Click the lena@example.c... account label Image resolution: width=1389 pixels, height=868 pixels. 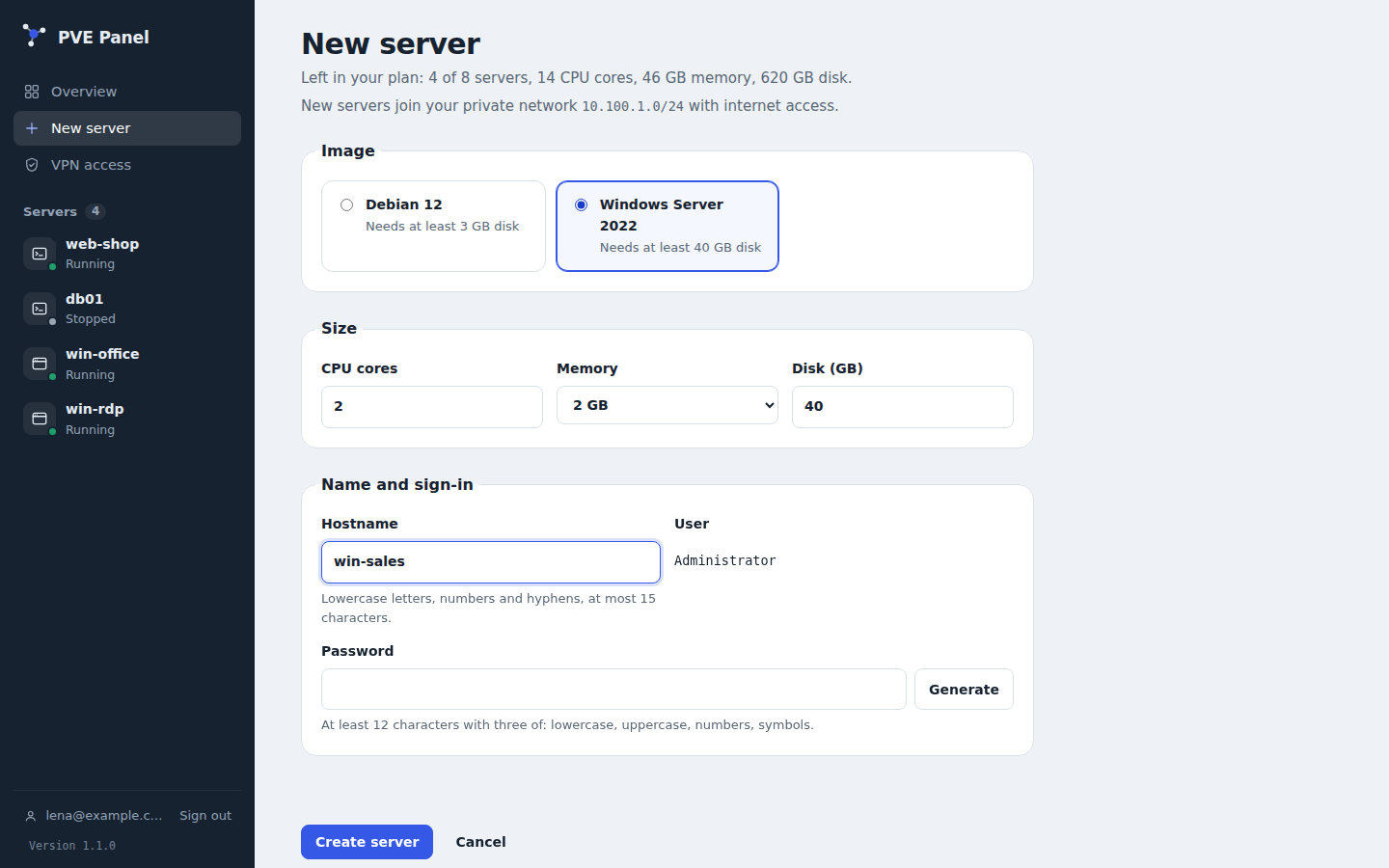tap(104, 816)
